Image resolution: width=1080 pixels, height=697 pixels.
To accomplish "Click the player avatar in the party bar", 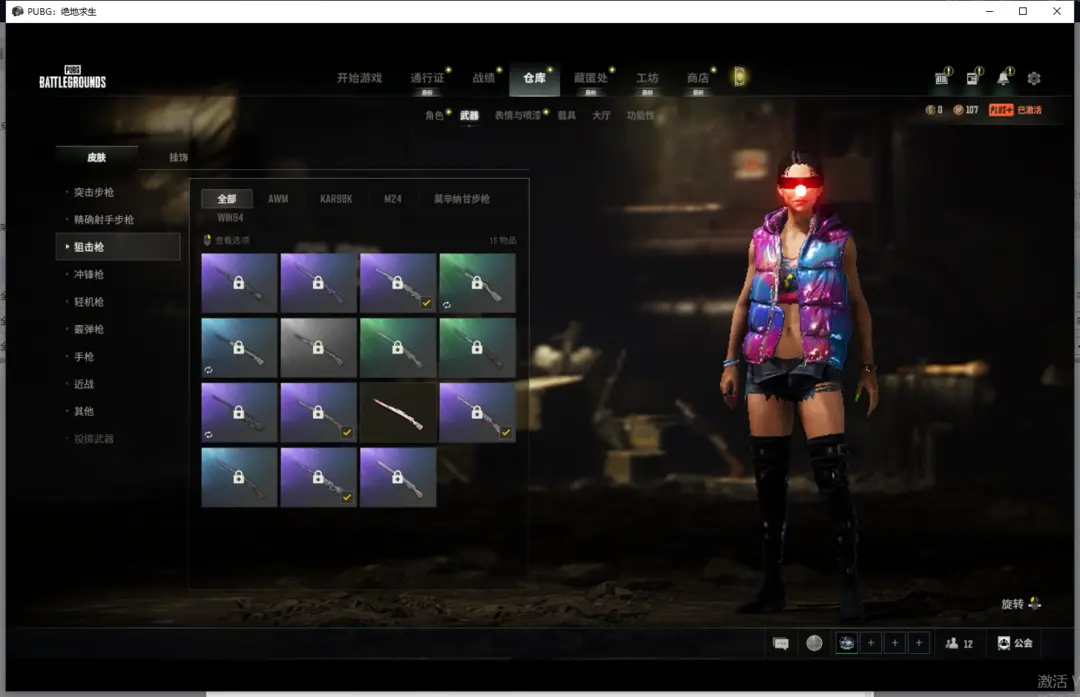I will pyautogui.click(x=847, y=643).
